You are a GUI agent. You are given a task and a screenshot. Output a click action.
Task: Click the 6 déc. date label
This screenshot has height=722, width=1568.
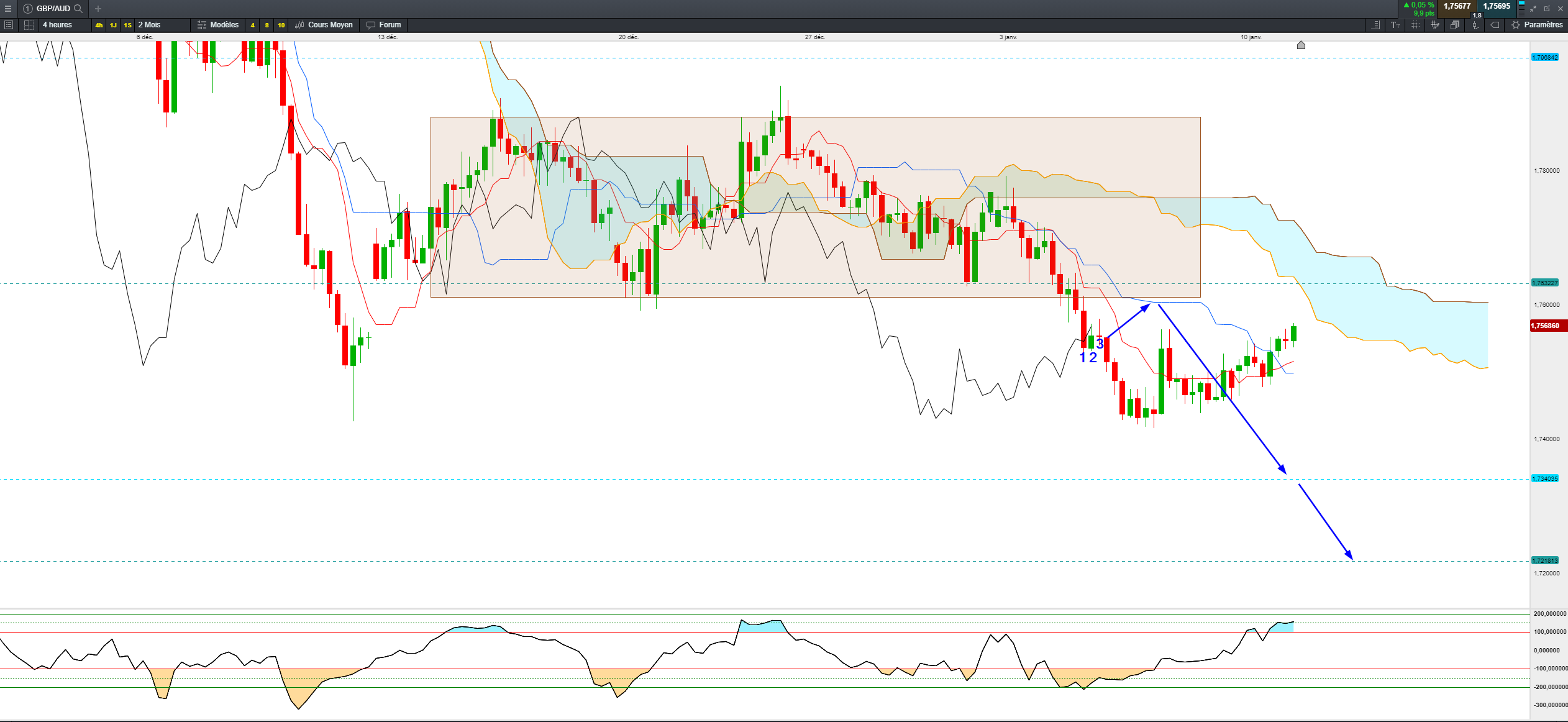[x=145, y=37]
